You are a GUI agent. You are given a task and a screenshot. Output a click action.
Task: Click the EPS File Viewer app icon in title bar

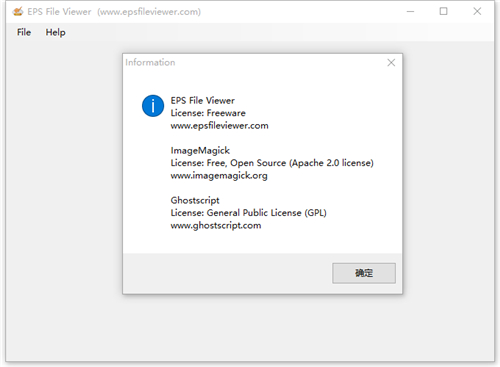point(18,12)
